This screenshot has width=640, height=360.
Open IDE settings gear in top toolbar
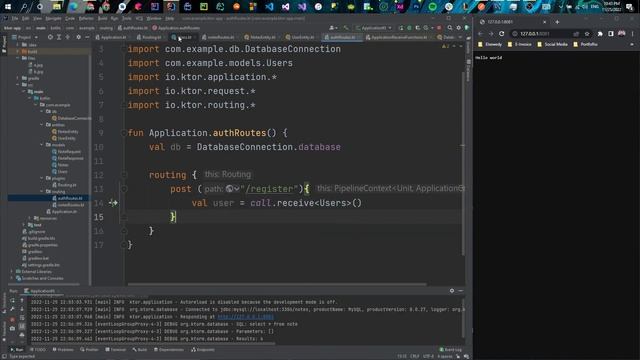pos(458,28)
